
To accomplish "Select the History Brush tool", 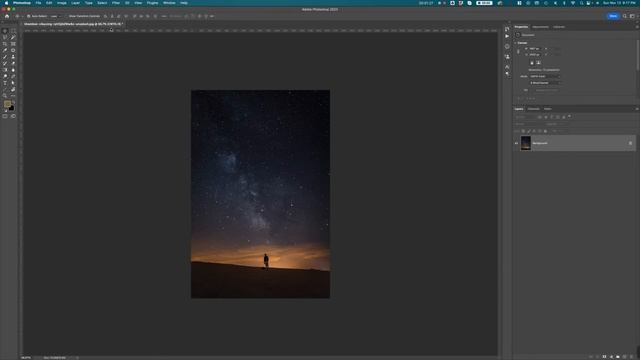I will coord(5,63).
